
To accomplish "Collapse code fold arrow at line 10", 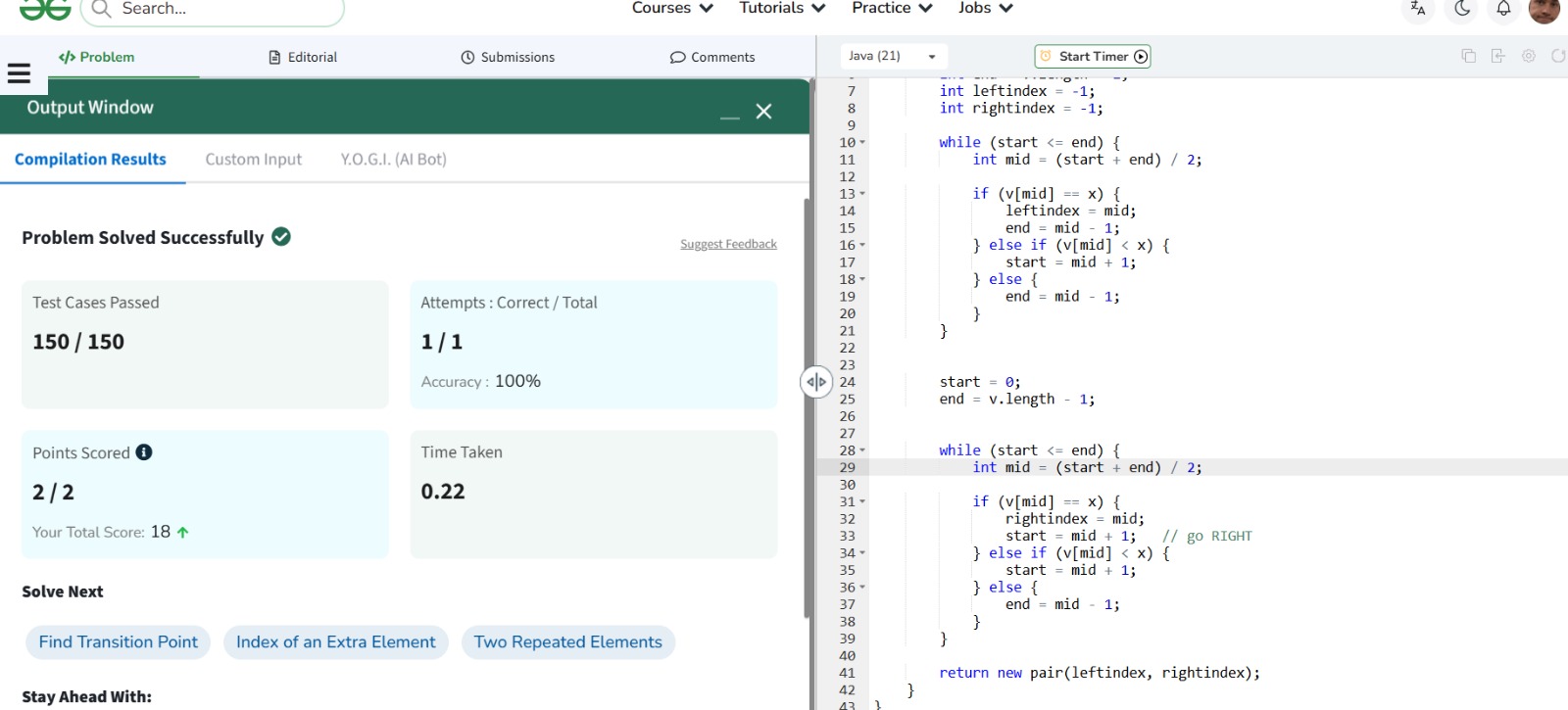I will click(x=862, y=143).
